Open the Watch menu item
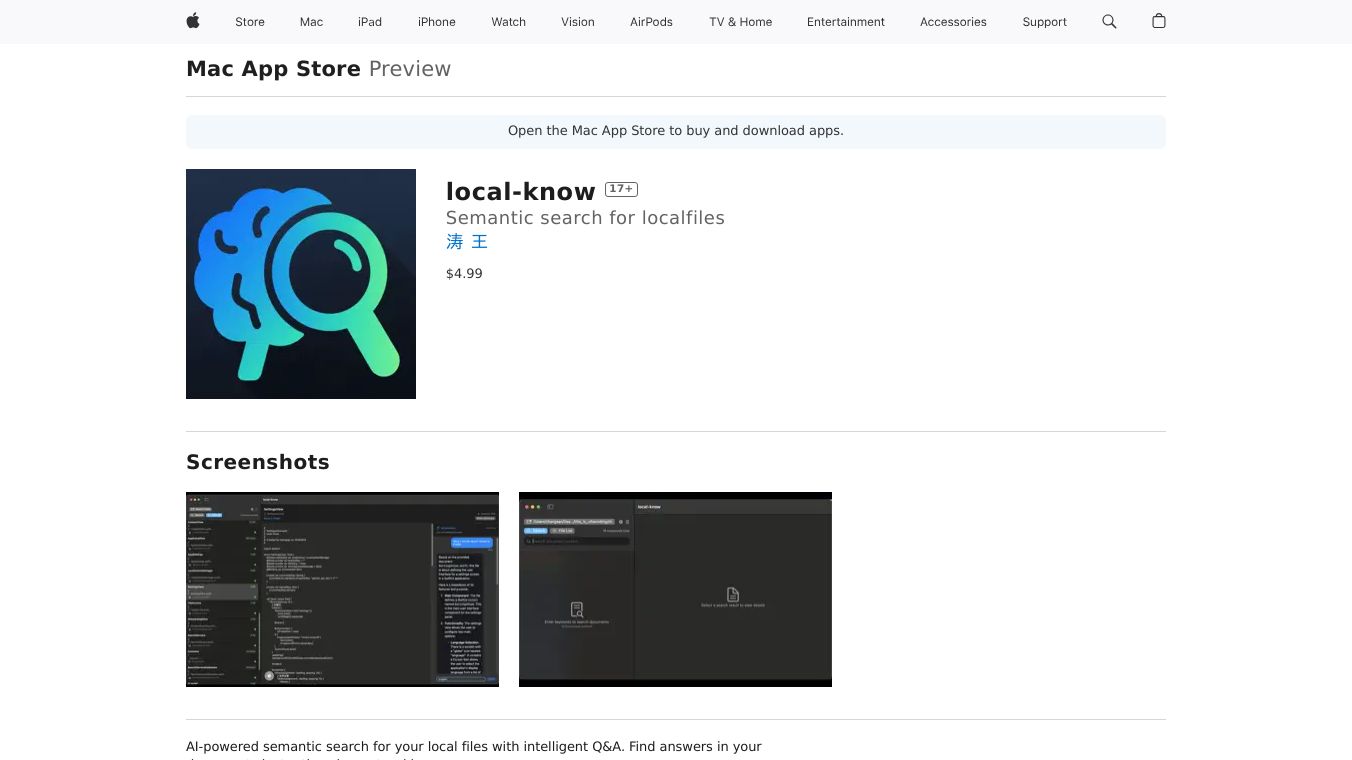Image resolution: width=1352 pixels, height=760 pixels. (508, 22)
